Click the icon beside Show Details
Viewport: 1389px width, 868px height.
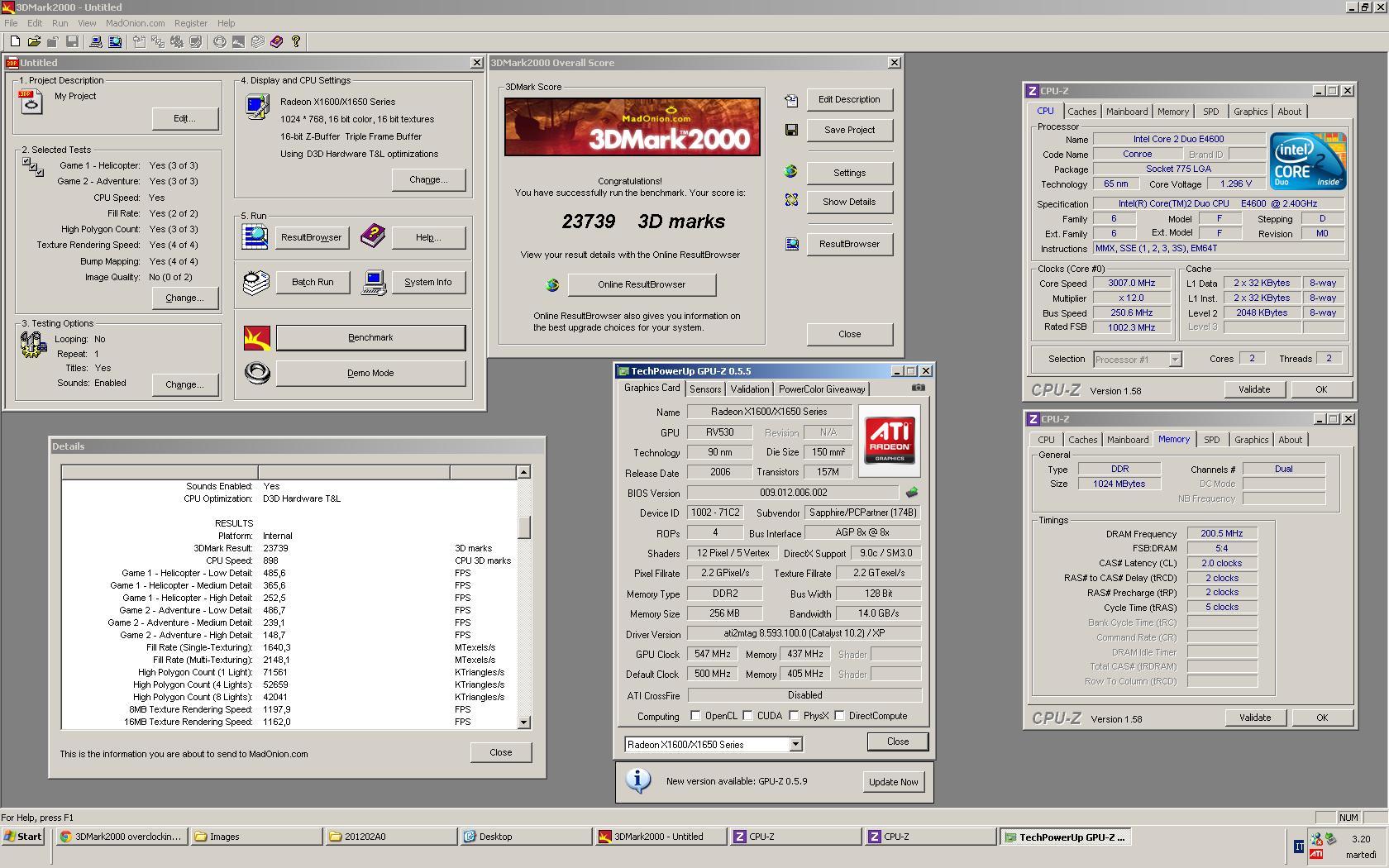coord(791,200)
